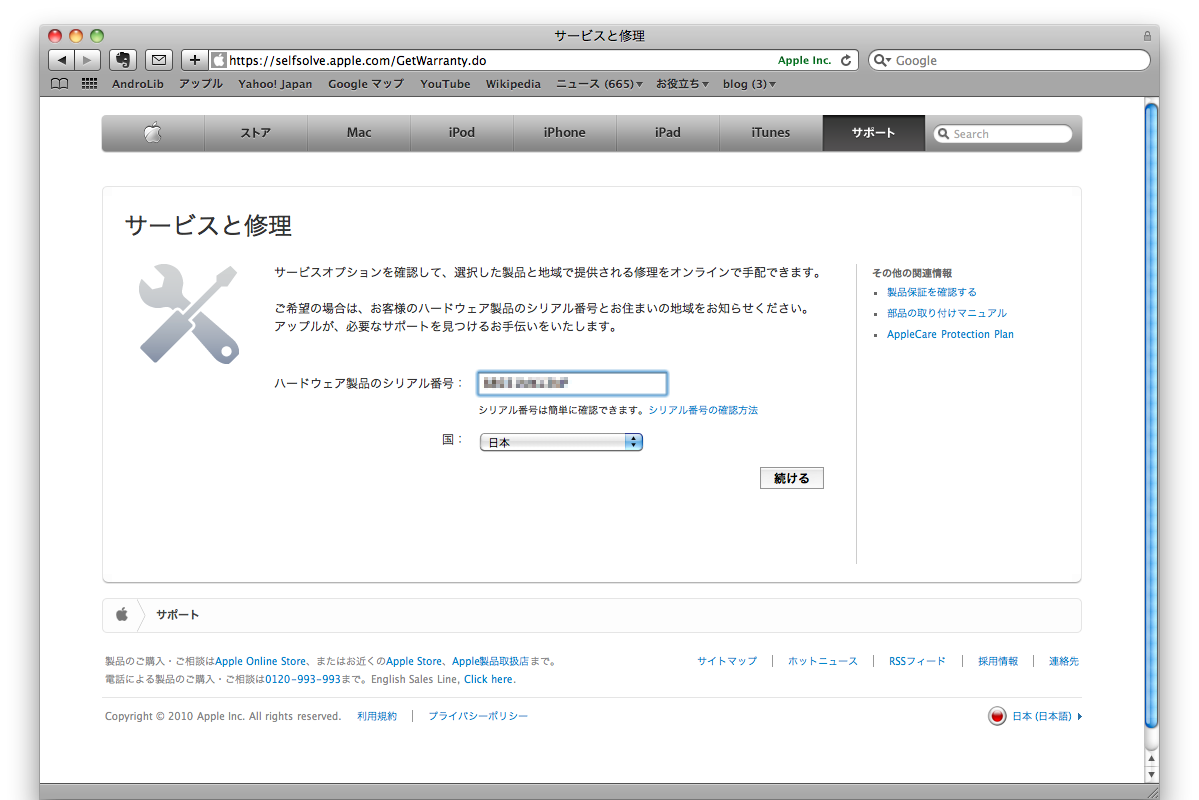Click the site favicon in address bar

(x=219, y=60)
